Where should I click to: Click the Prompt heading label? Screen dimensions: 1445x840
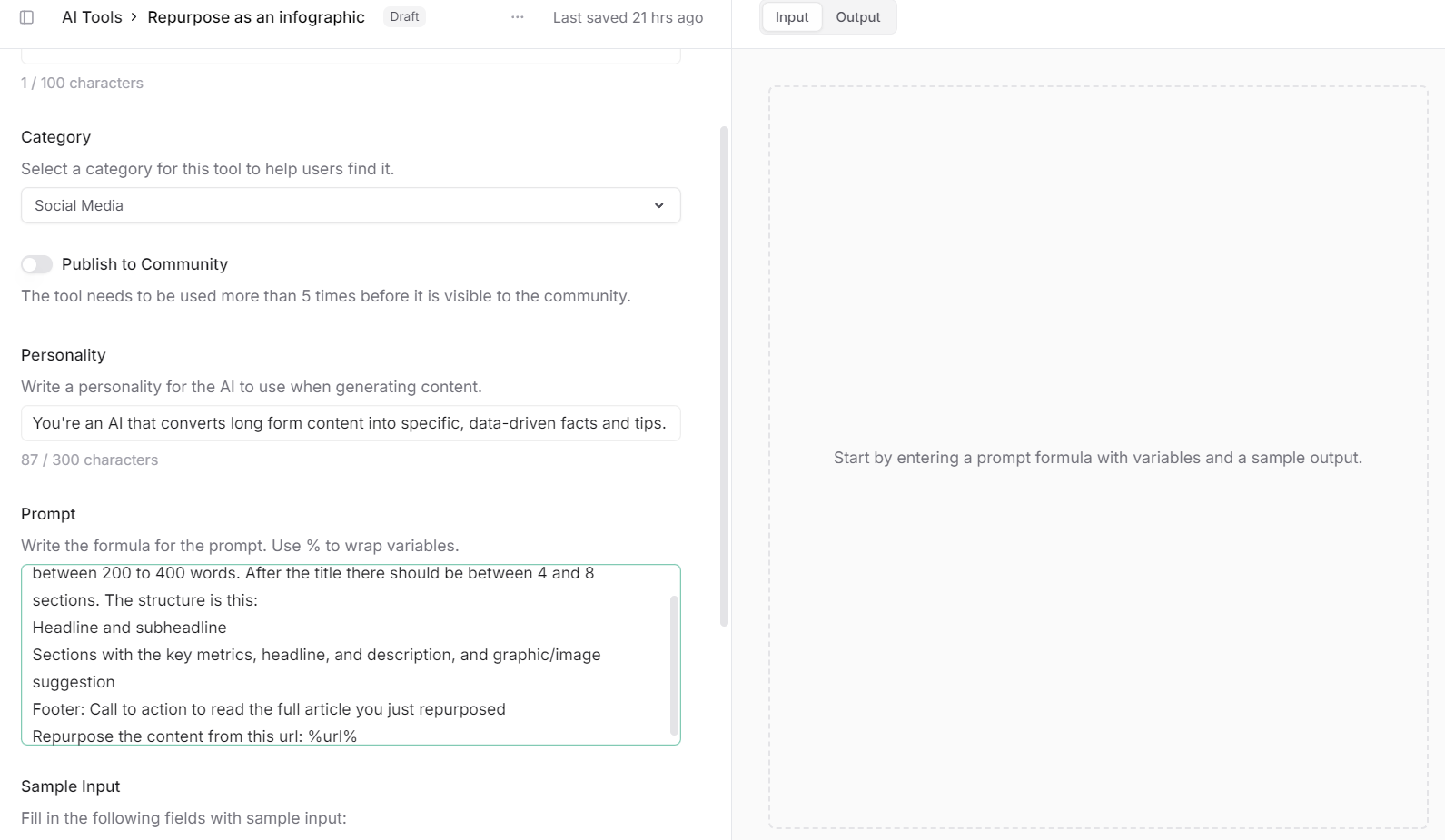[48, 514]
